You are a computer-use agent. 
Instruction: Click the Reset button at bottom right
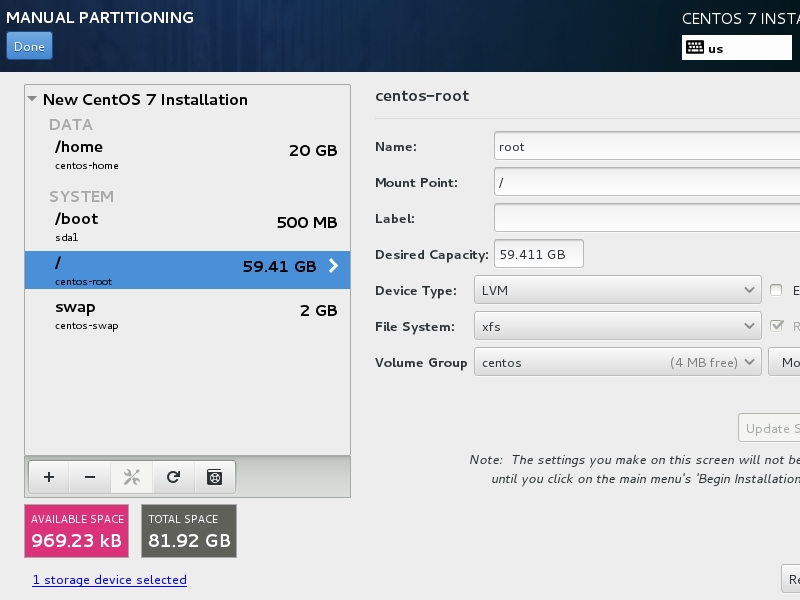791,579
